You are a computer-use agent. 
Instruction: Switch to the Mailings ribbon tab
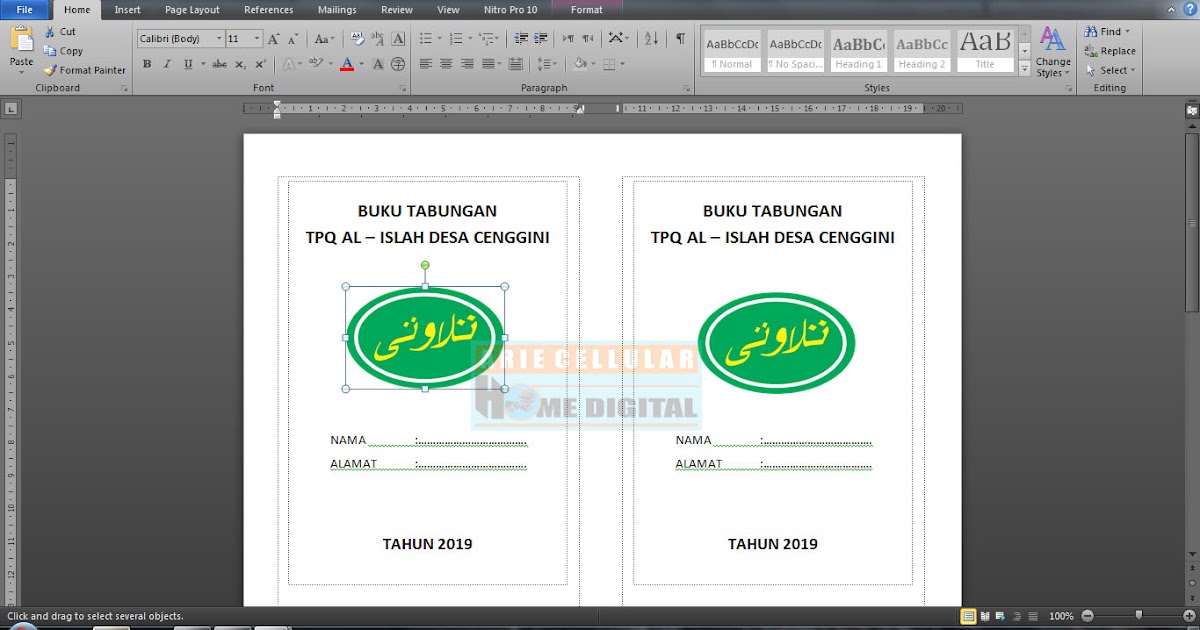click(x=336, y=10)
